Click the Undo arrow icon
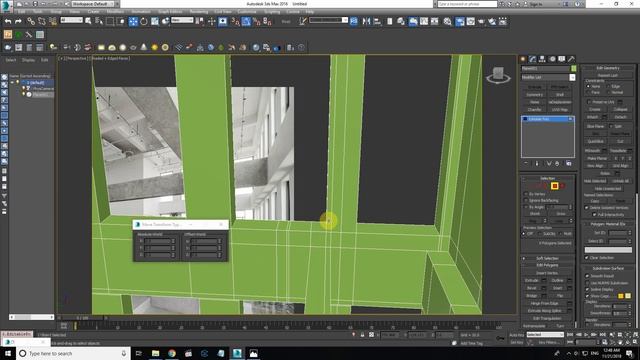 (8, 21)
